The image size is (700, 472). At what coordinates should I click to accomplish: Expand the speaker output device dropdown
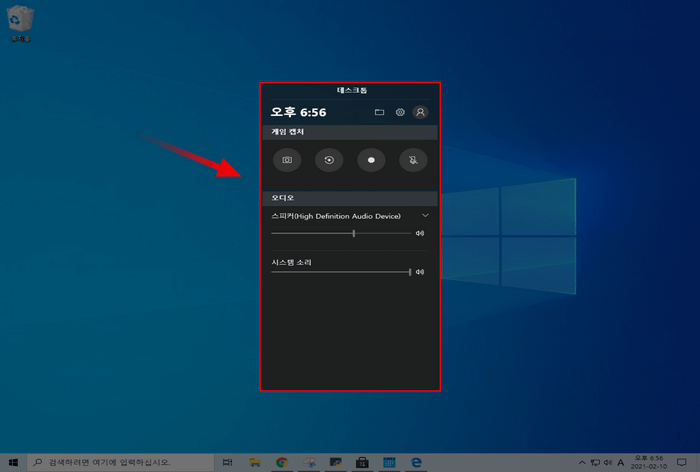425,216
